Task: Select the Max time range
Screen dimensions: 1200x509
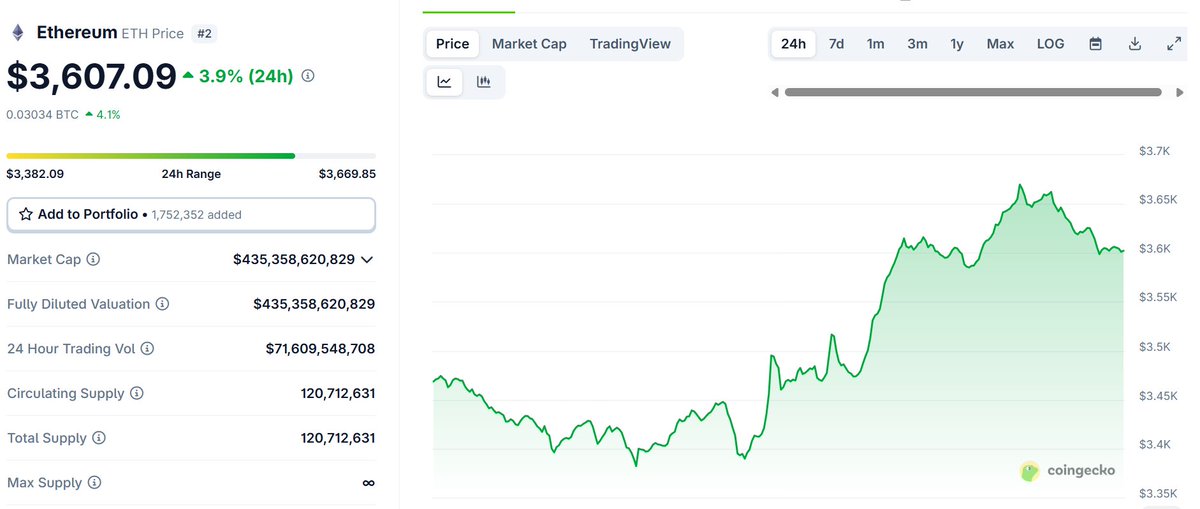Action: [1000, 44]
